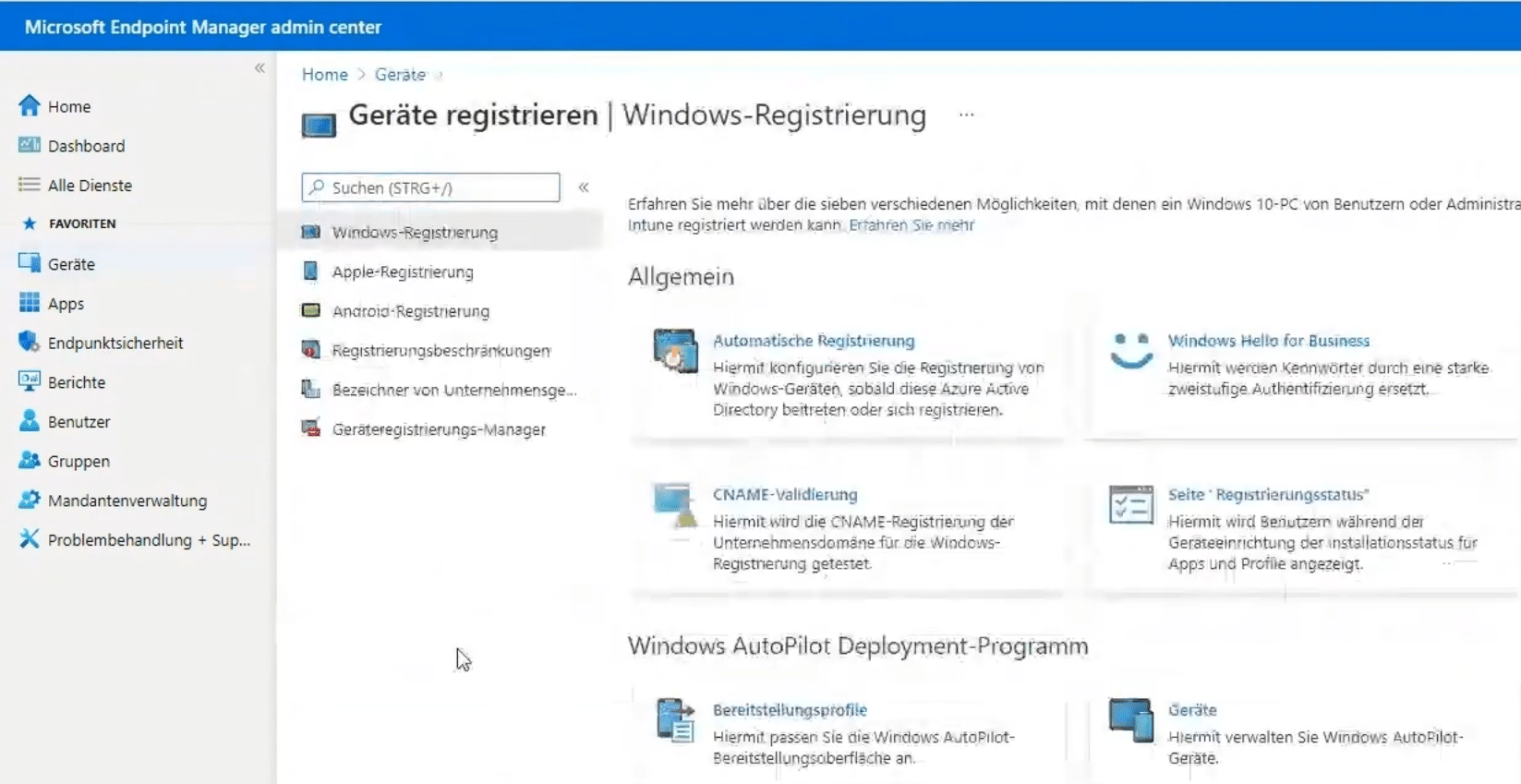Open Home in the left sidebar

point(69,107)
